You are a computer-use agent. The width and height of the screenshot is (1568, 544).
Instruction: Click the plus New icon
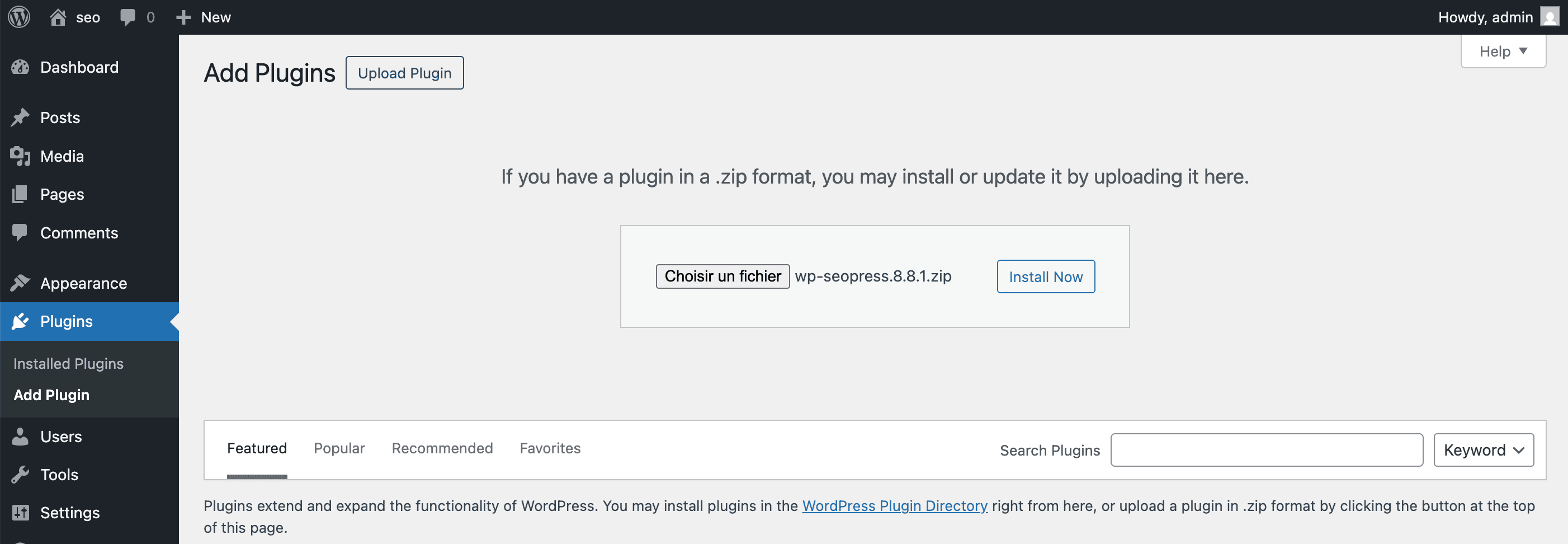tap(183, 17)
